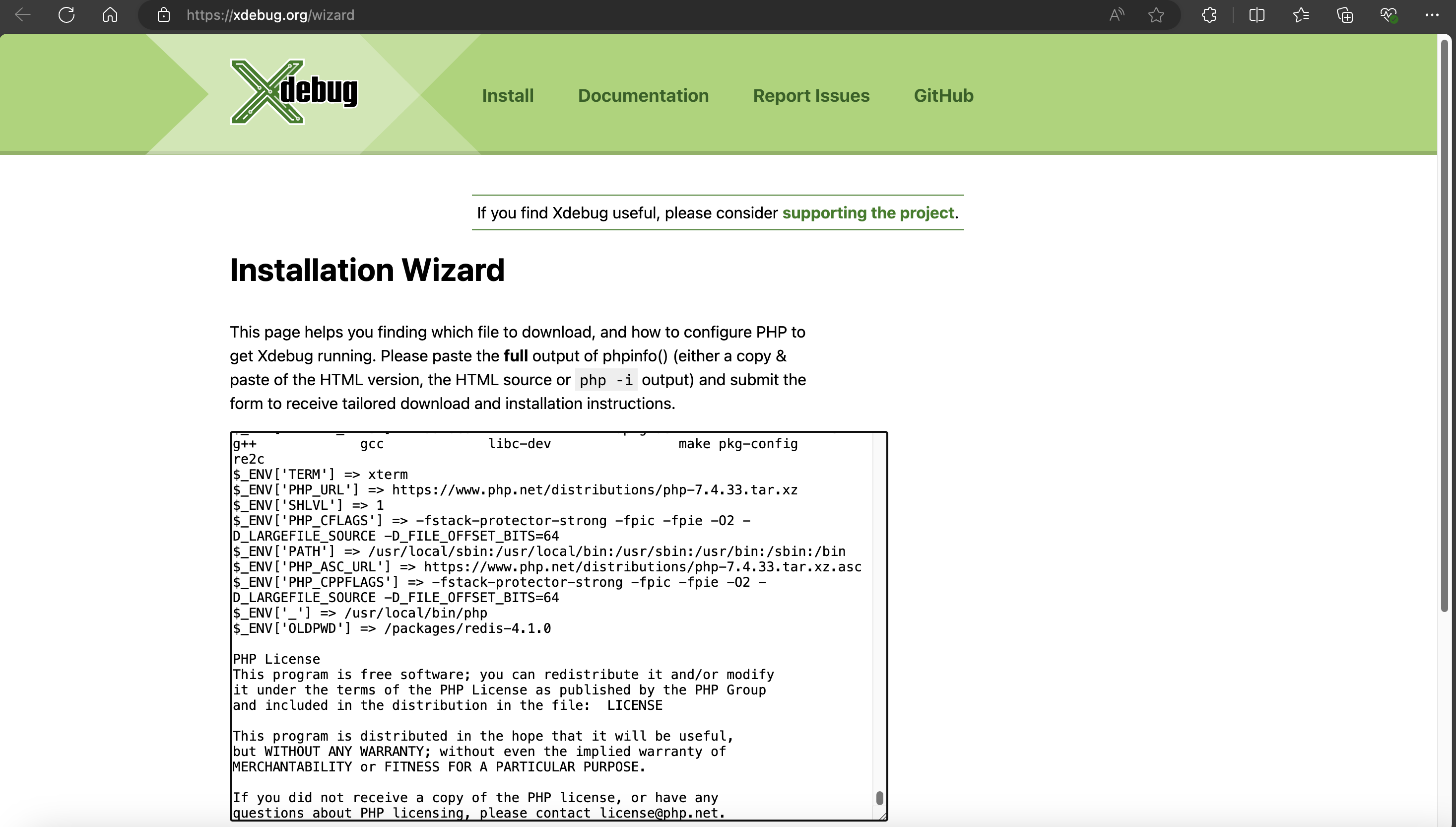This screenshot has width=1456, height=827.
Task: Add page to favorites star icon
Action: pos(1156,15)
